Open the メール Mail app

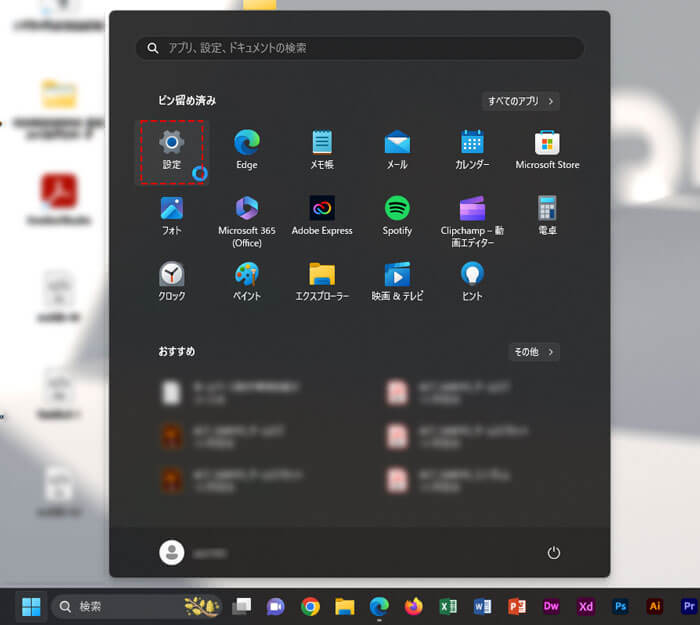[397, 151]
